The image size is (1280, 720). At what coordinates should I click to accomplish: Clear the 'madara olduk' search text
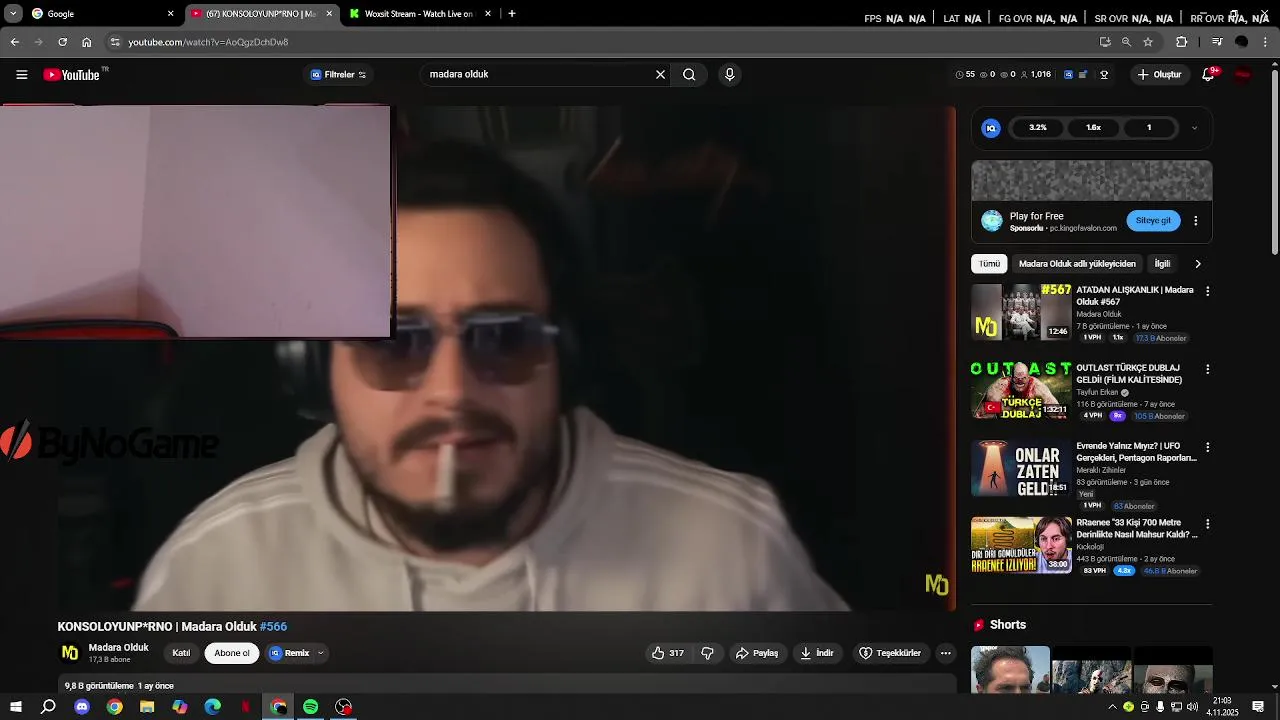coord(660,75)
